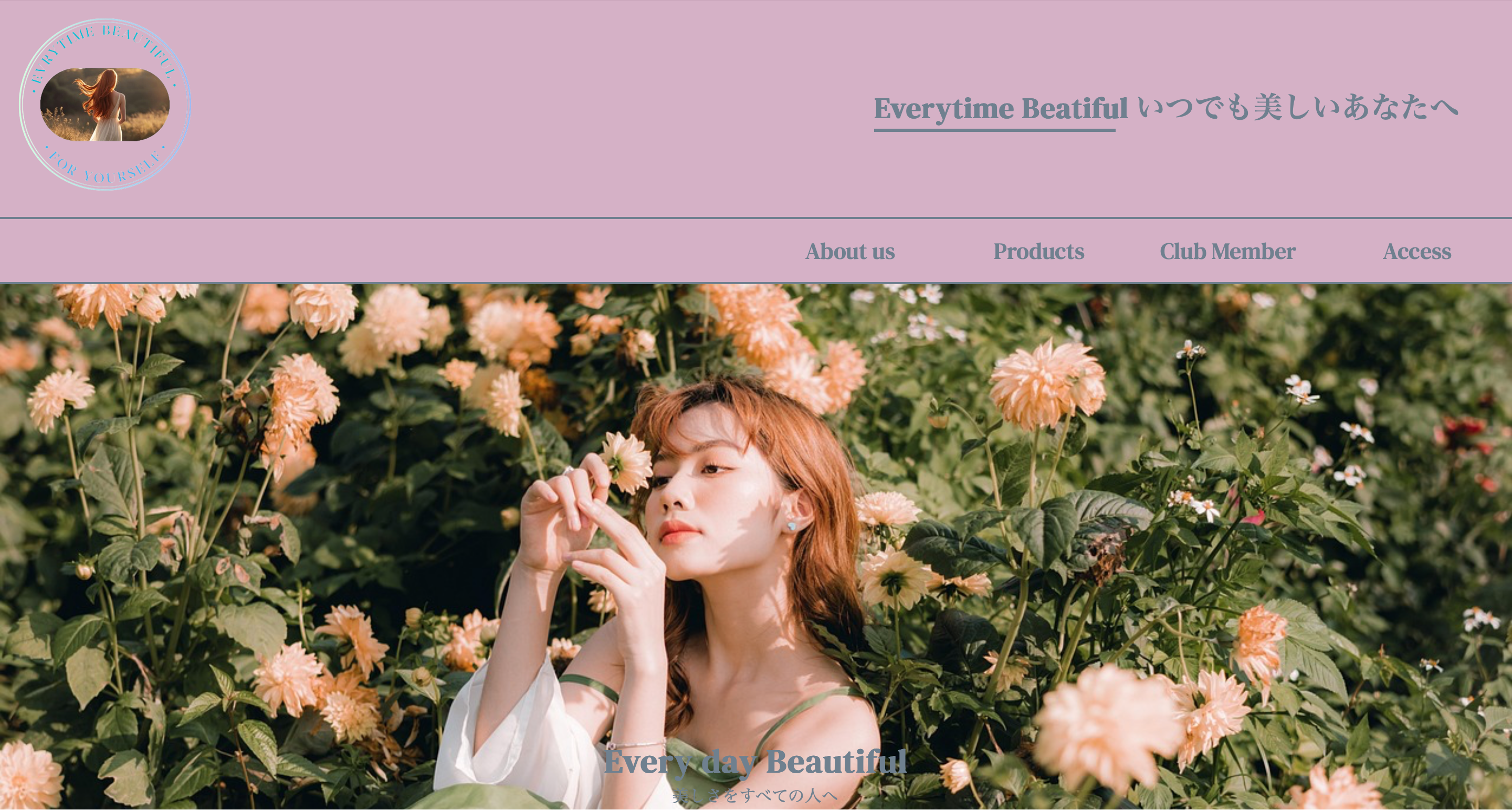Image resolution: width=1512 pixels, height=810 pixels.
Task: Click the oval red-haired woman photo in logo
Action: (x=105, y=105)
